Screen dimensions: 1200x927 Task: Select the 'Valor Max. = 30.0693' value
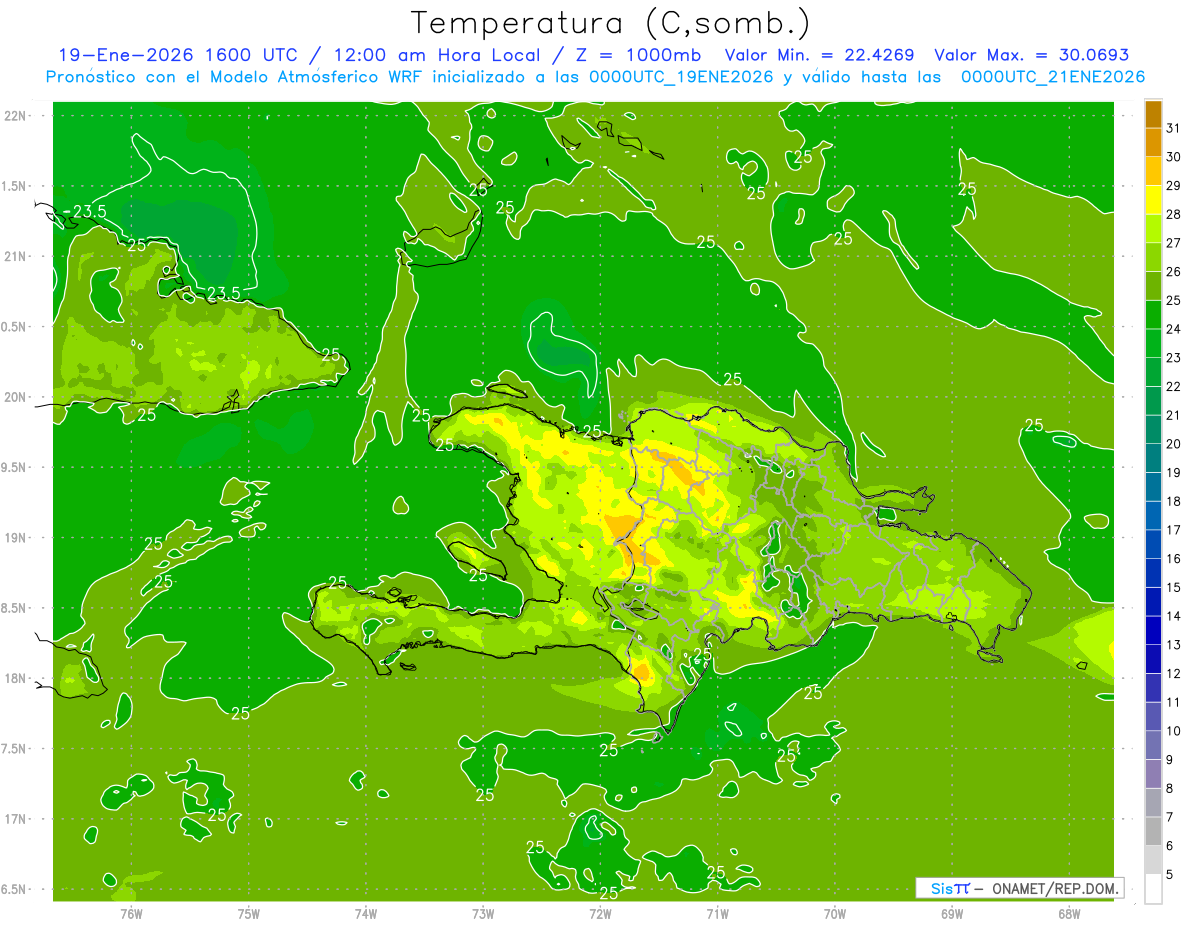tap(1032, 55)
